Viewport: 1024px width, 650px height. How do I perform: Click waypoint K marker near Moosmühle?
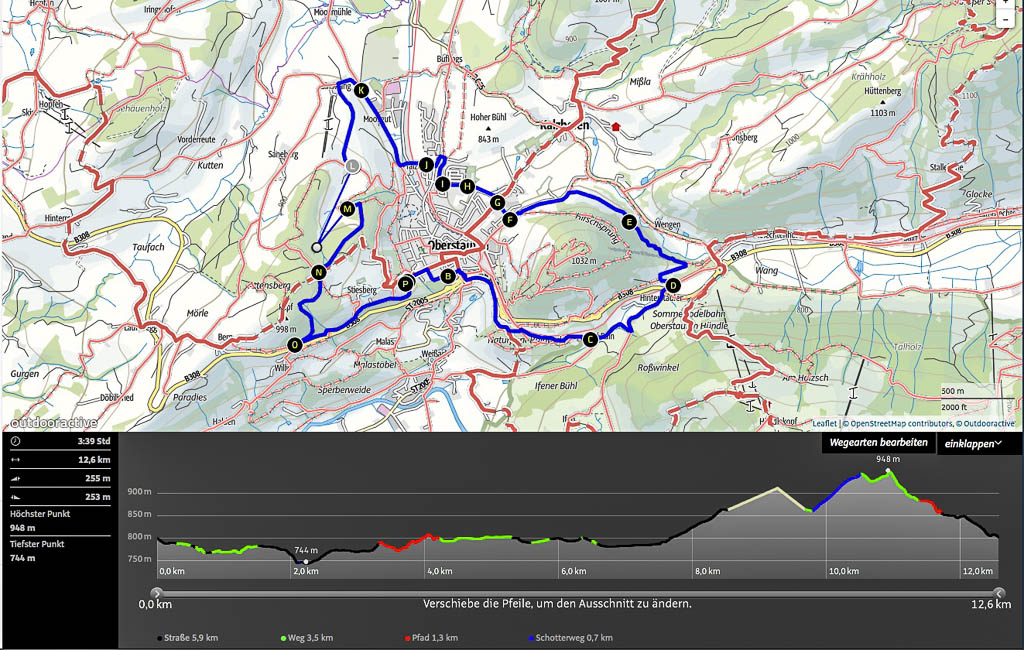(361, 91)
